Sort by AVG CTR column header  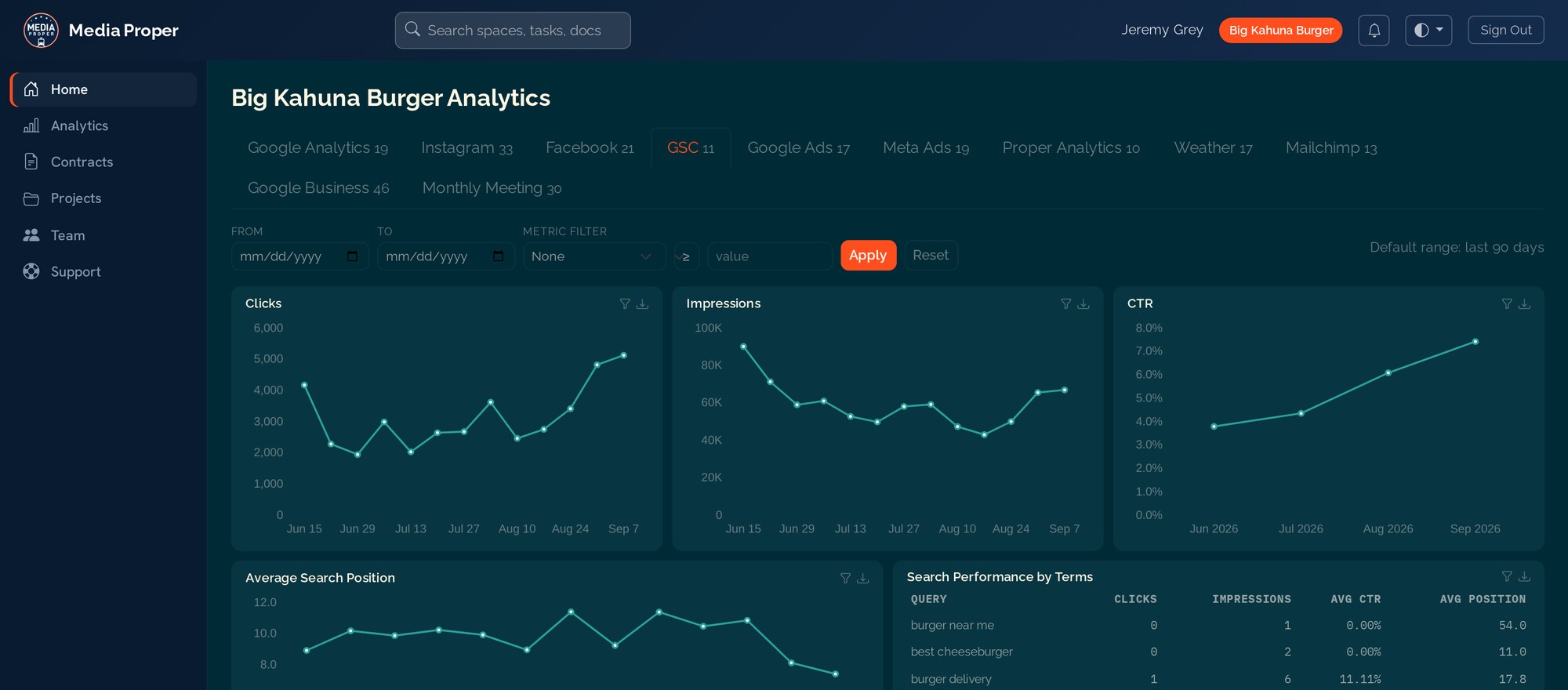point(1356,599)
